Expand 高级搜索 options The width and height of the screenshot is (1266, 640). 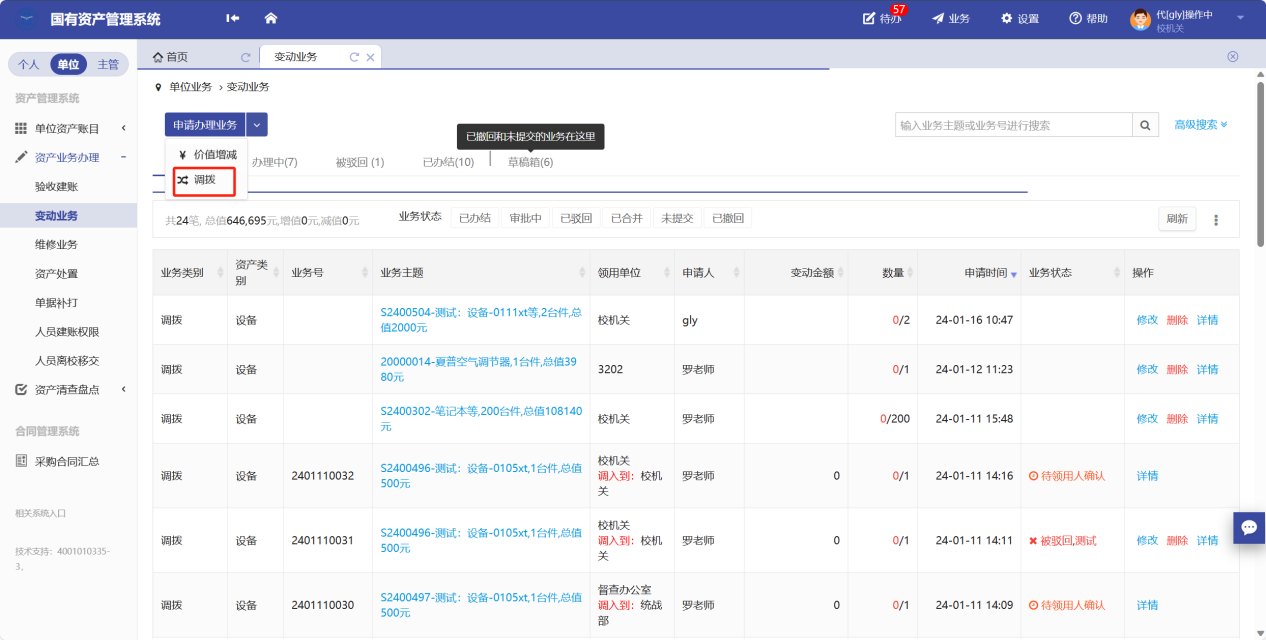point(1200,125)
